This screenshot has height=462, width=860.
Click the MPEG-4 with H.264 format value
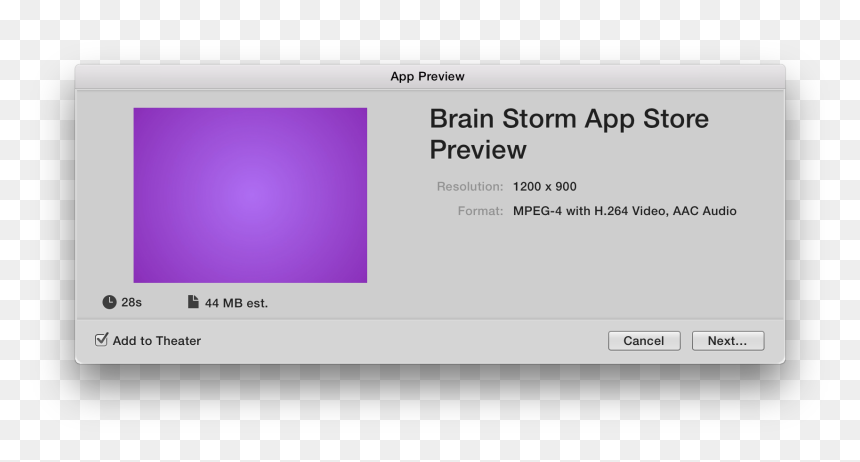point(625,211)
